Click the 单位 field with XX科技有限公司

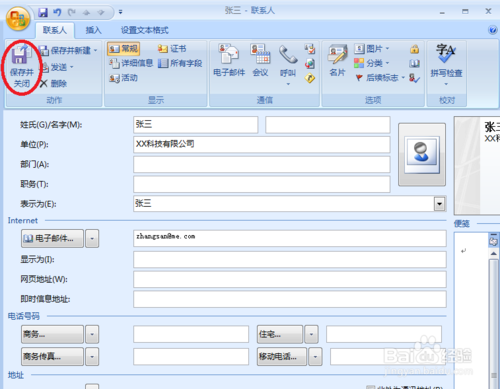click(x=262, y=144)
